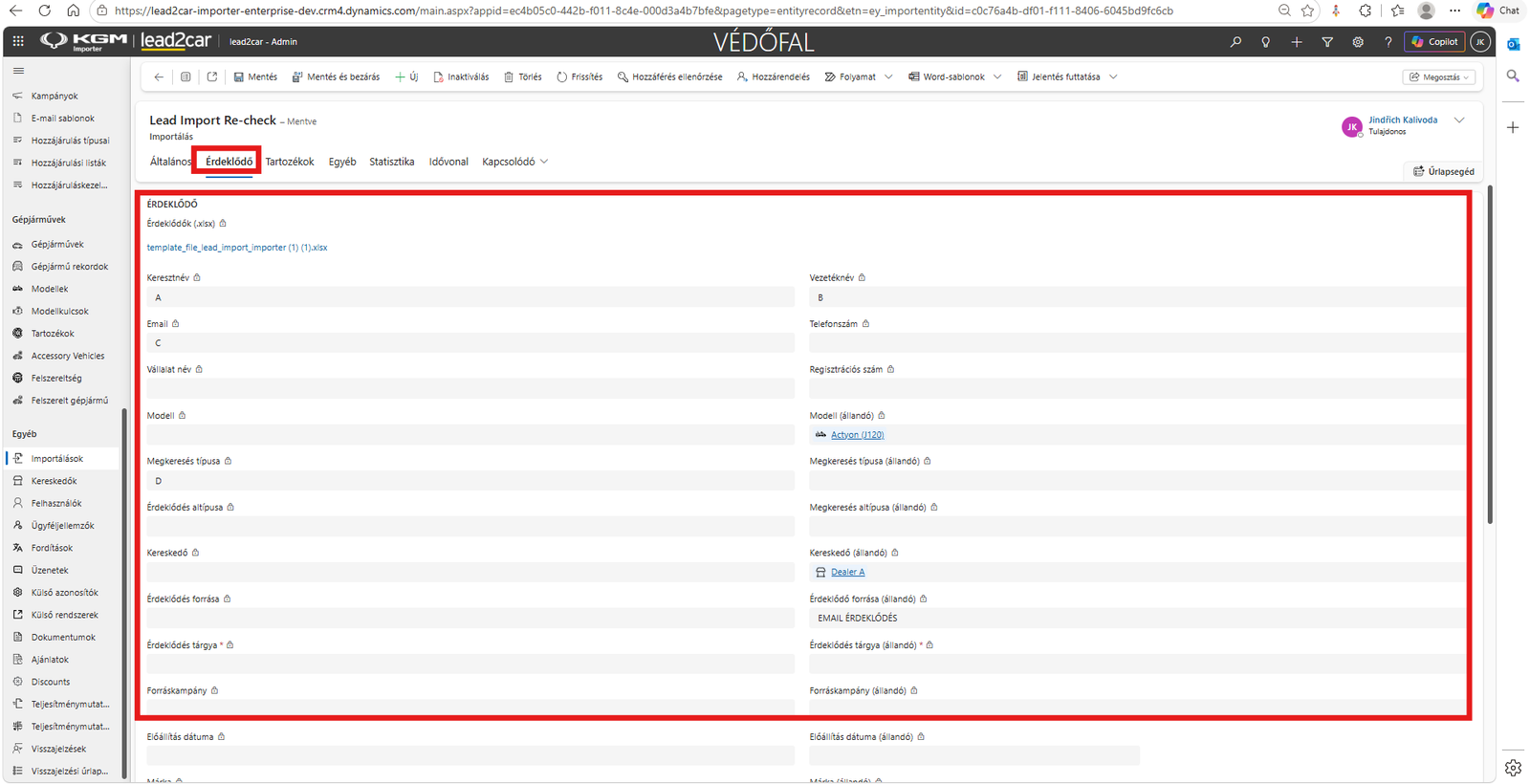The width and height of the screenshot is (1530, 784).
Task: Open the Űrlapsegéd form assistant
Action: coord(1444,171)
